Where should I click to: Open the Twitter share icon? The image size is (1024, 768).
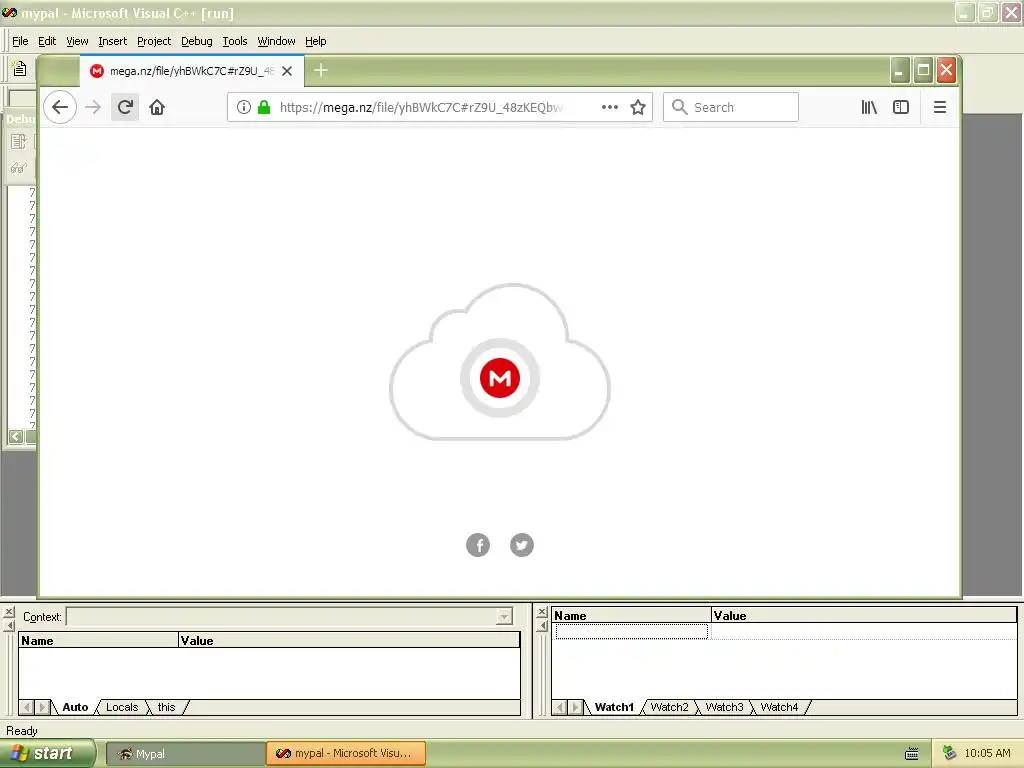point(522,545)
